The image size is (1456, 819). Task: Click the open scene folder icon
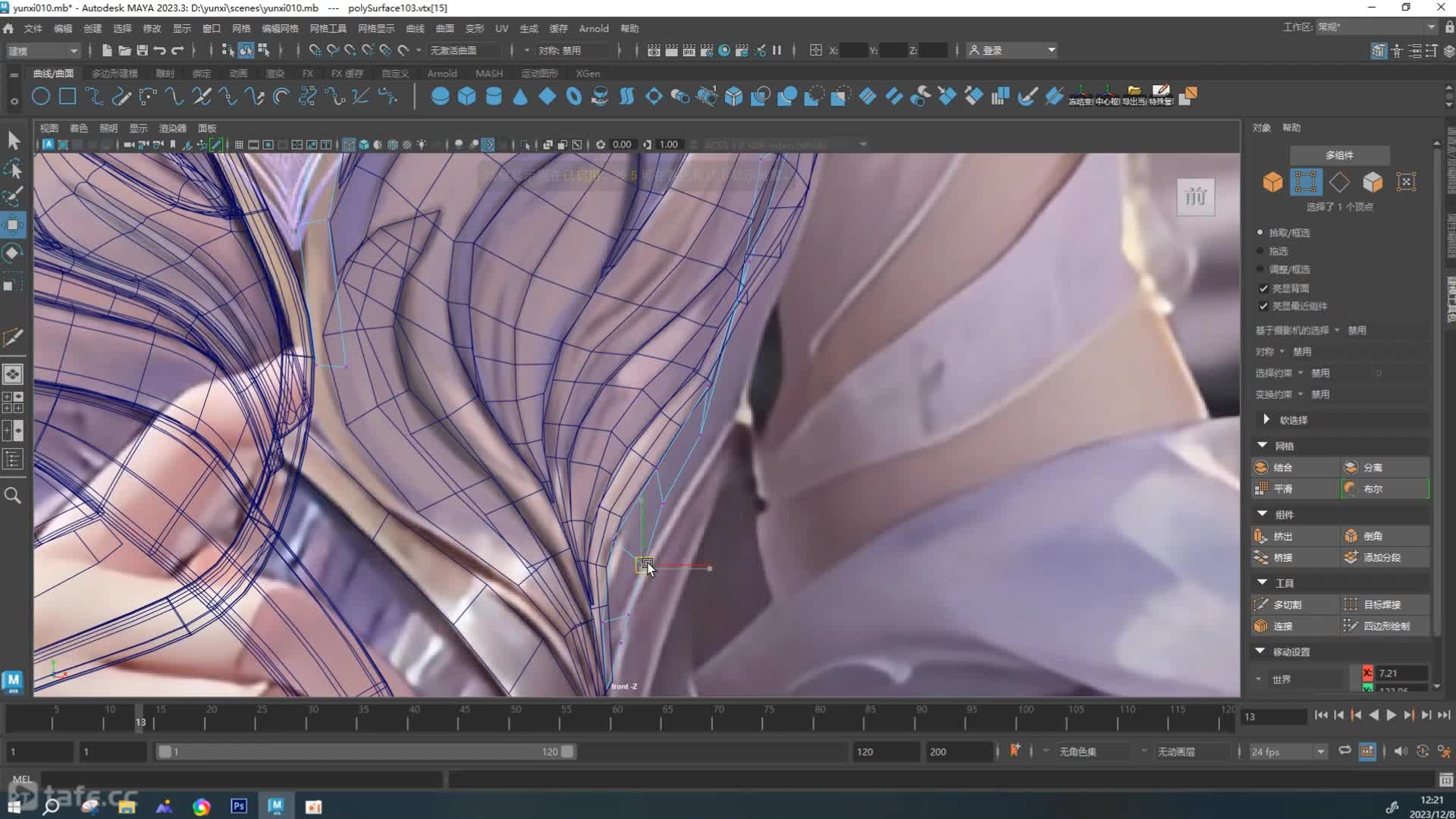click(x=124, y=50)
